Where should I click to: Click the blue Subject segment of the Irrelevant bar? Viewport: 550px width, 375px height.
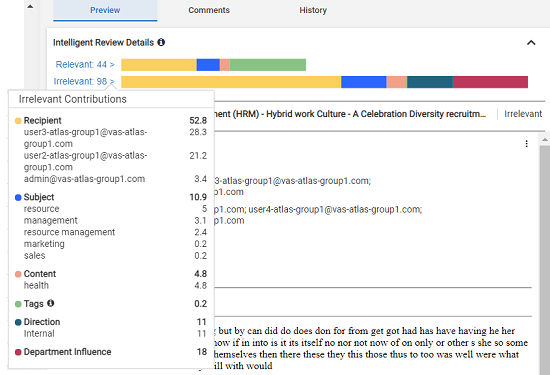click(x=364, y=82)
